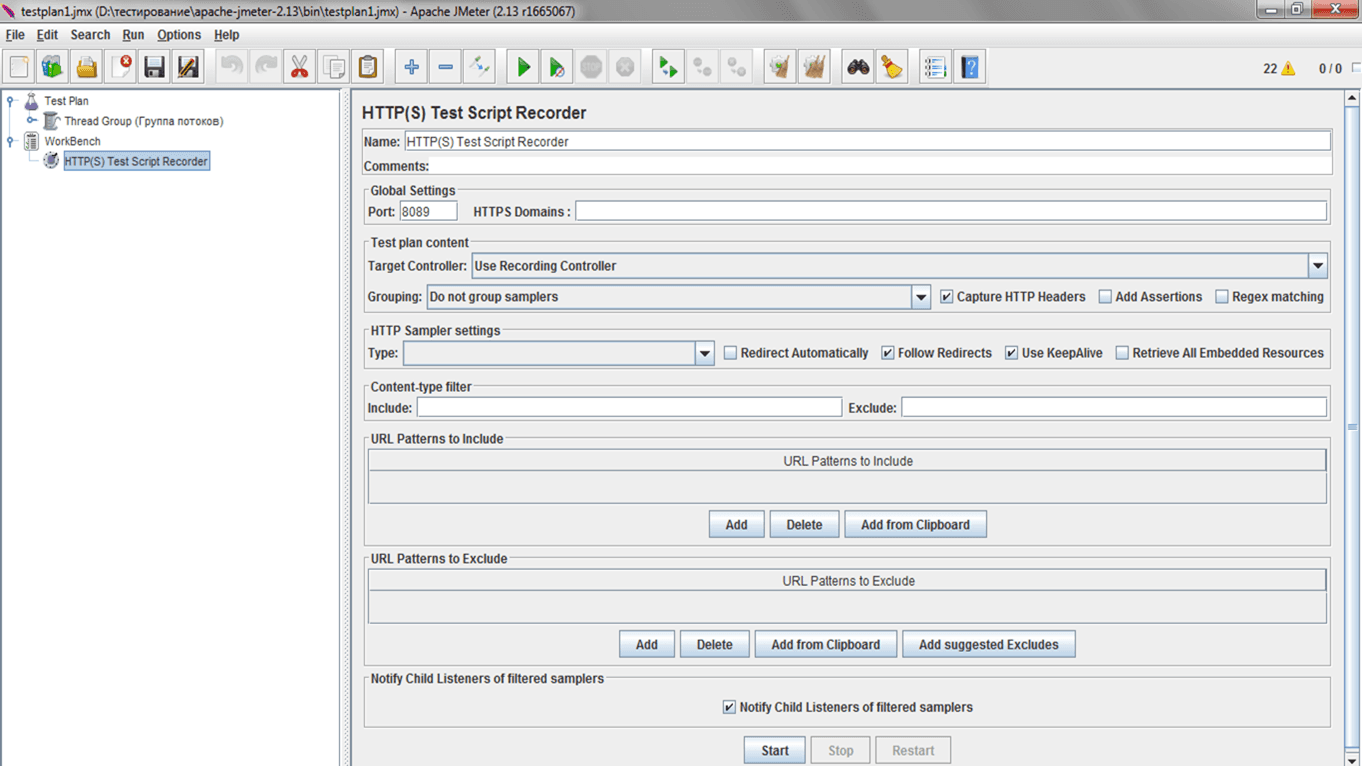
Task: Click the Port input field
Action: point(428,211)
